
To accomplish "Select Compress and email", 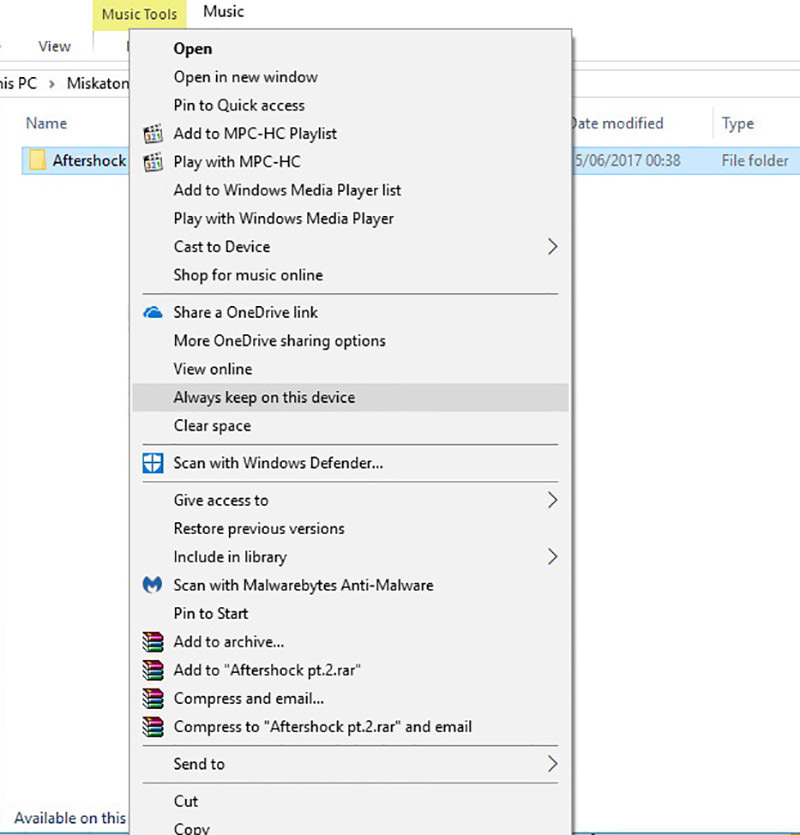I will tap(350, 699).
